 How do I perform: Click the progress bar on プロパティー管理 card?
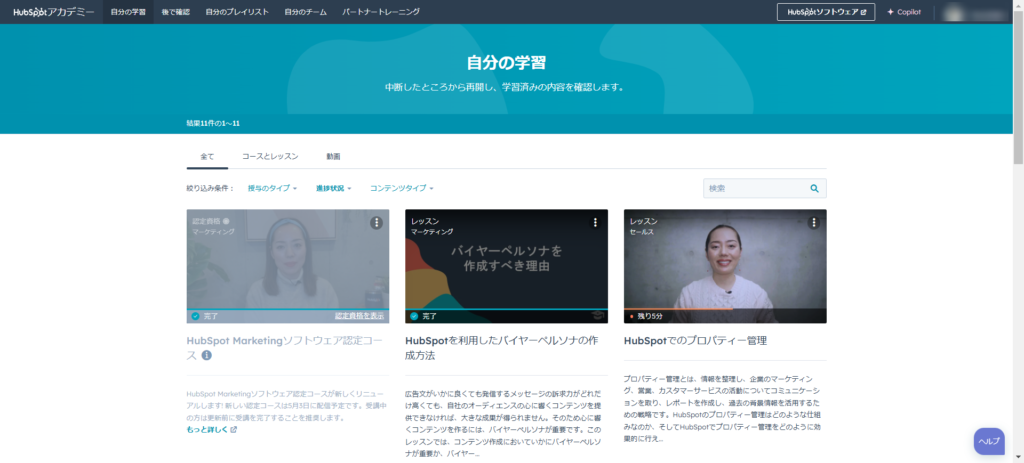tap(725, 308)
